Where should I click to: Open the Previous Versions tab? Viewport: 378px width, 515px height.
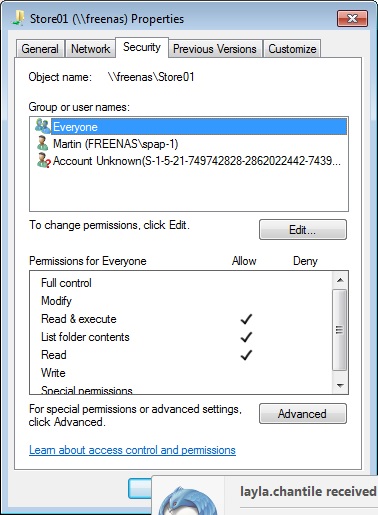coord(215,49)
